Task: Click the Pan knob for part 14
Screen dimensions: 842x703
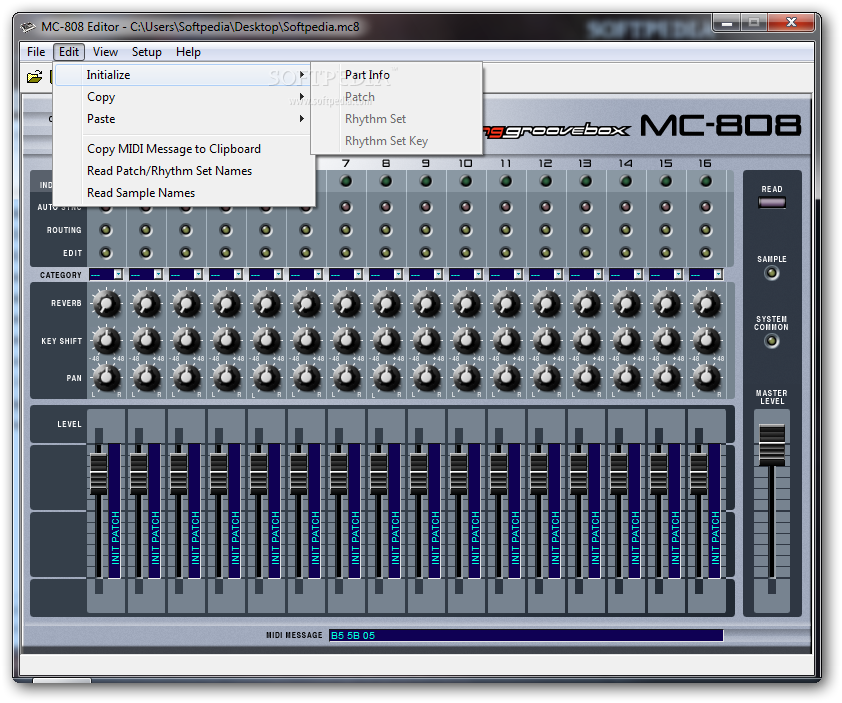Action: 626,378
